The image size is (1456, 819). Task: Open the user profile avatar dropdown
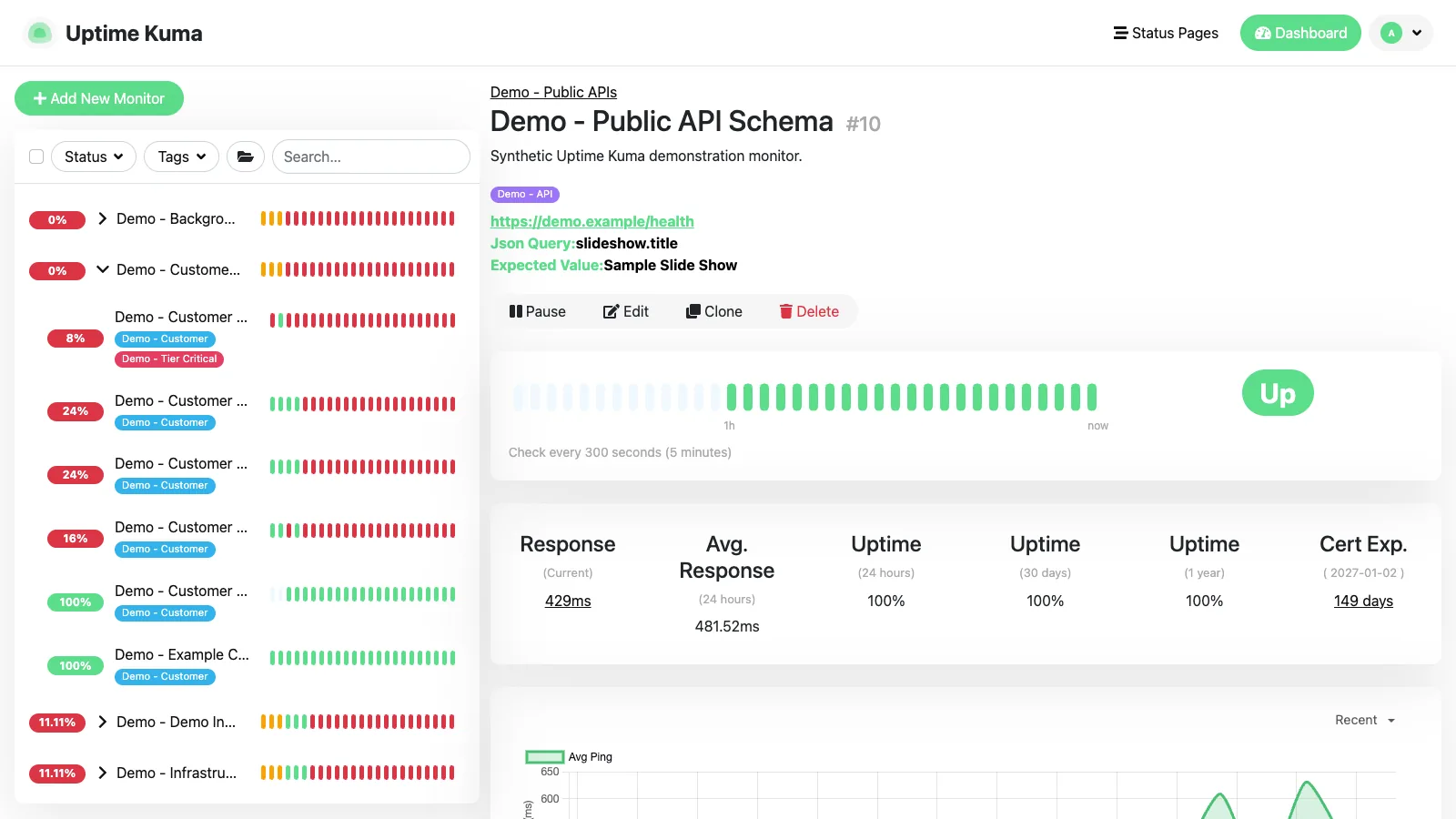tap(1400, 33)
